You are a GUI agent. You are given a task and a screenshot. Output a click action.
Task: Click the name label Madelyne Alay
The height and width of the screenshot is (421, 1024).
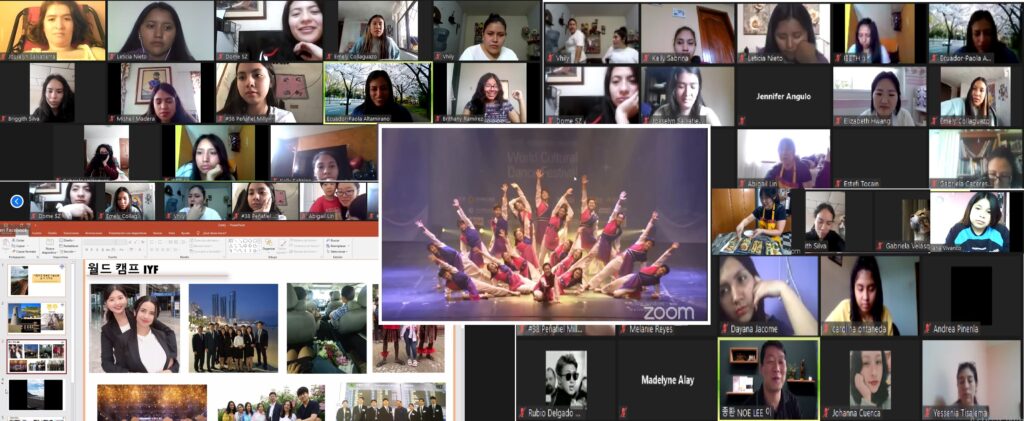click(x=667, y=380)
